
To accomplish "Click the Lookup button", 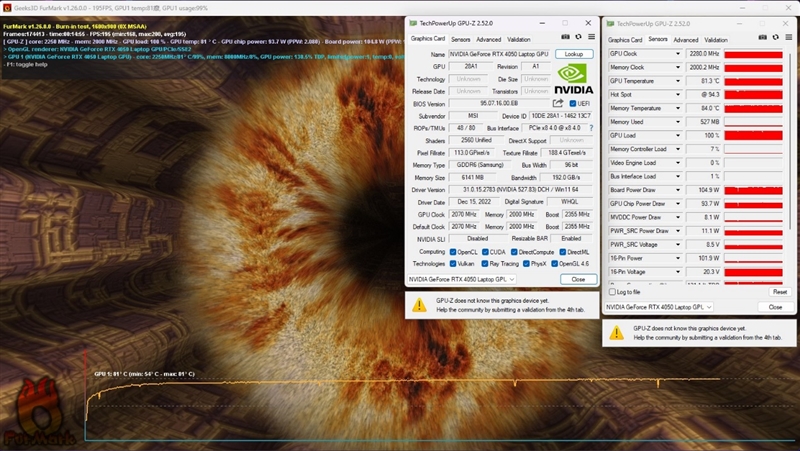I will point(574,54).
